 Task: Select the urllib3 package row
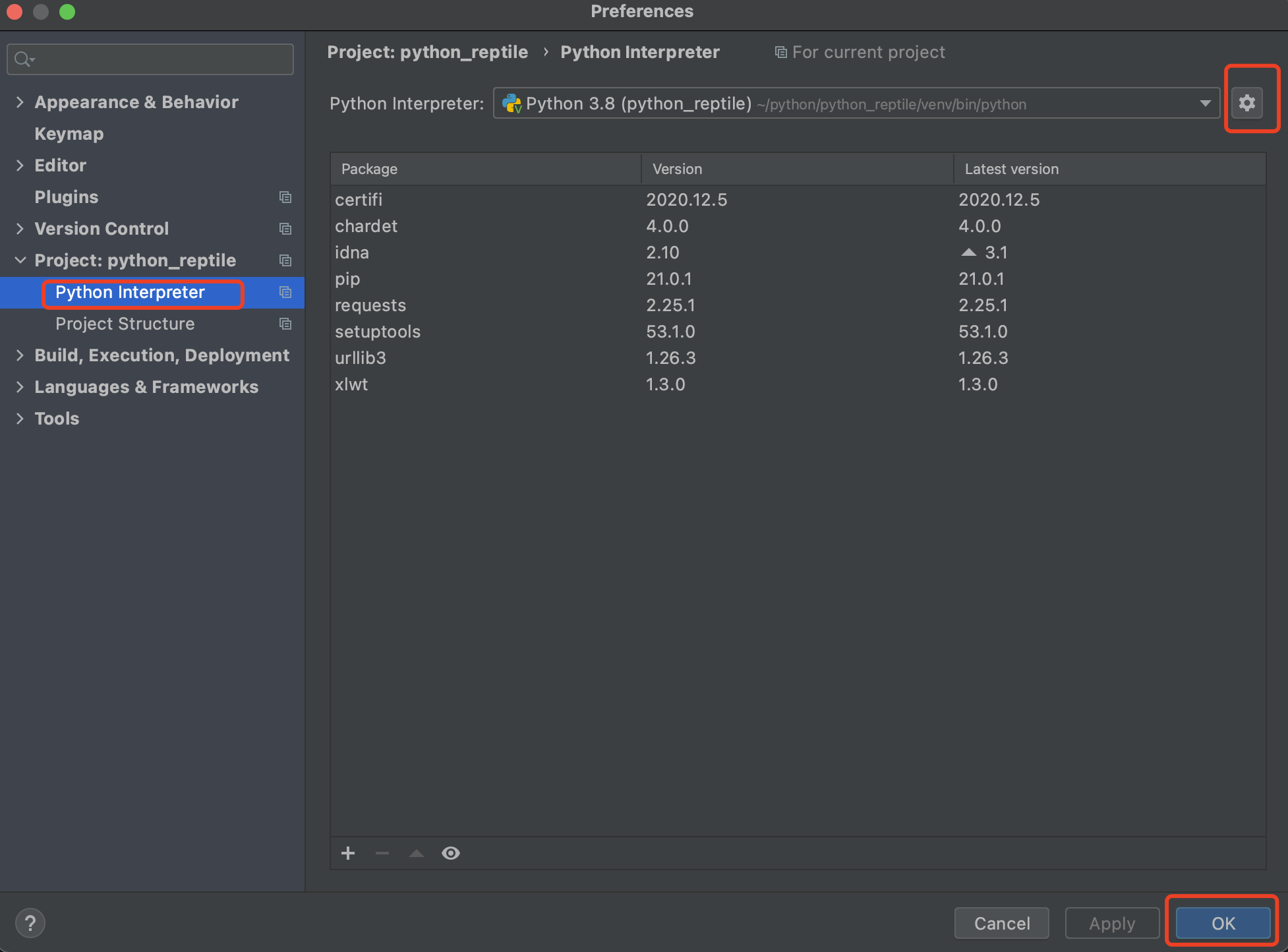[798, 358]
